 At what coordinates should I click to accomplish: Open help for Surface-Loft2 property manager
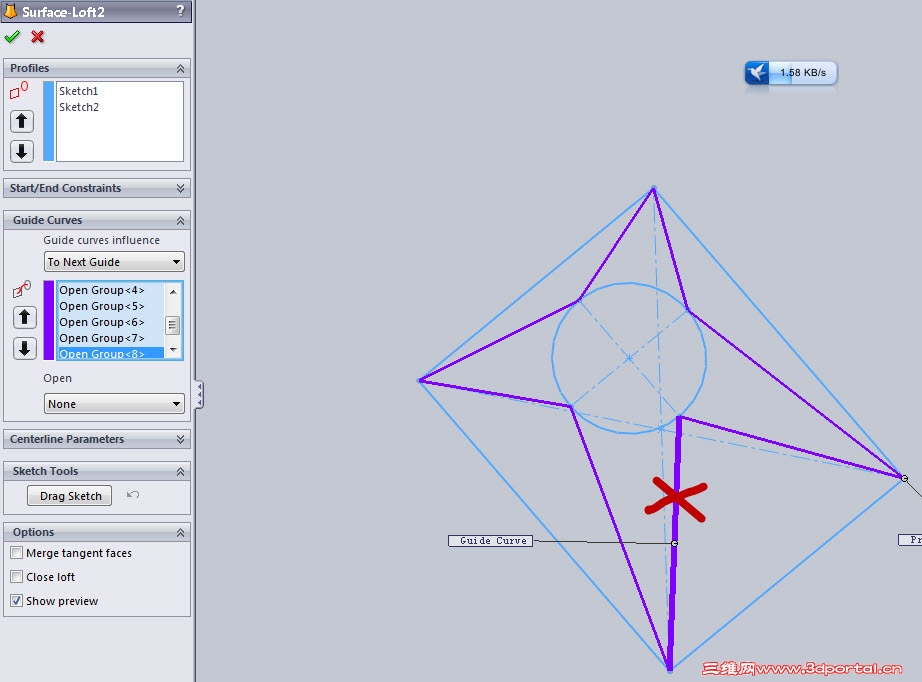pos(181,11)
